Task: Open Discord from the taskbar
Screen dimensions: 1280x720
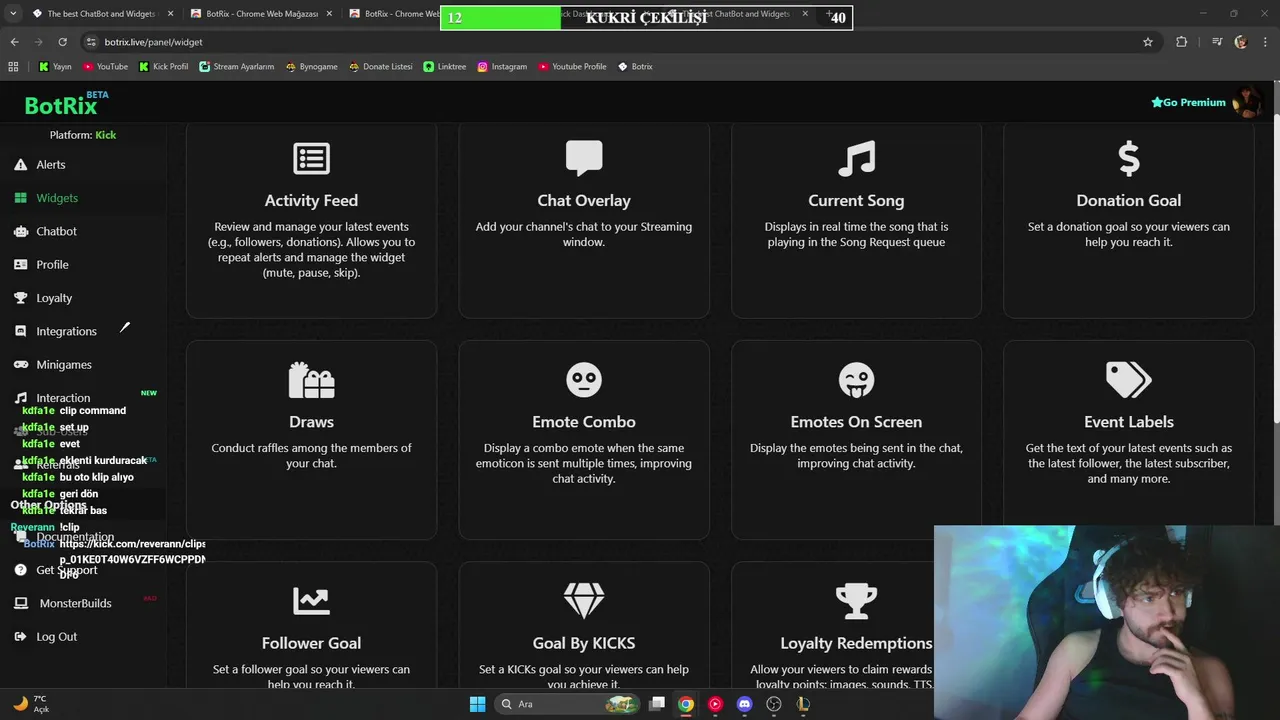Action: click(x=744, y=704)
